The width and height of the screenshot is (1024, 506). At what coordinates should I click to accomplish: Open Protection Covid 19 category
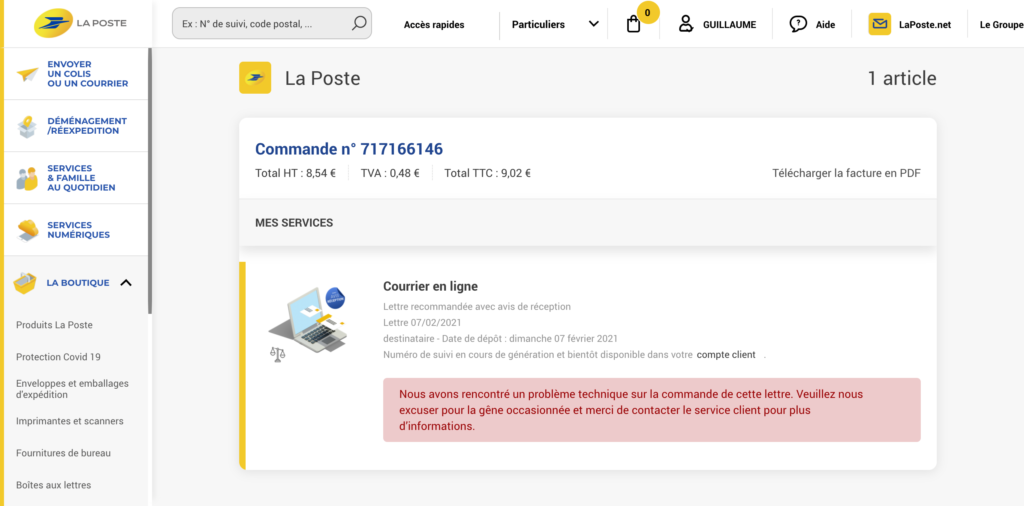pos(58,357)
